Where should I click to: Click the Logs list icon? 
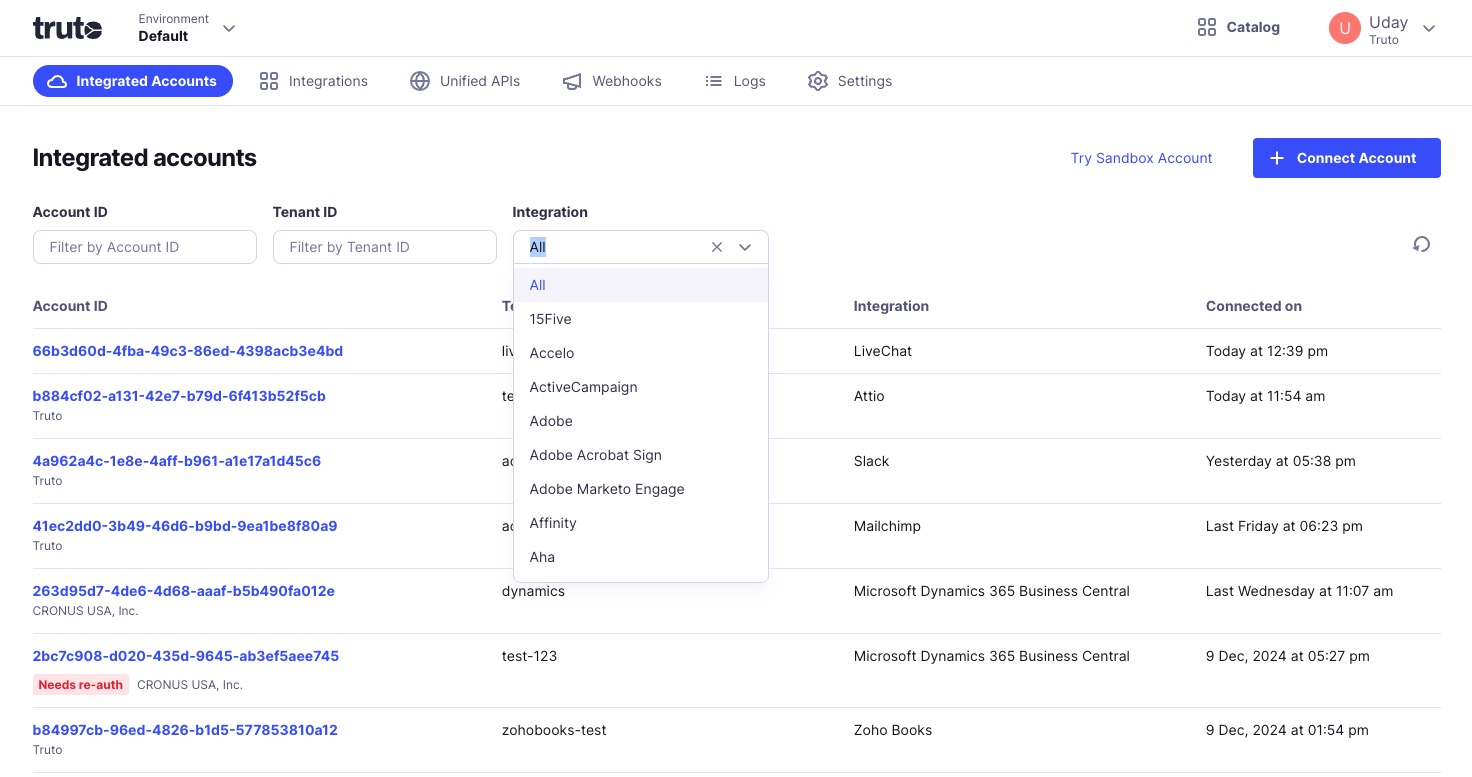tap(714, 81)
